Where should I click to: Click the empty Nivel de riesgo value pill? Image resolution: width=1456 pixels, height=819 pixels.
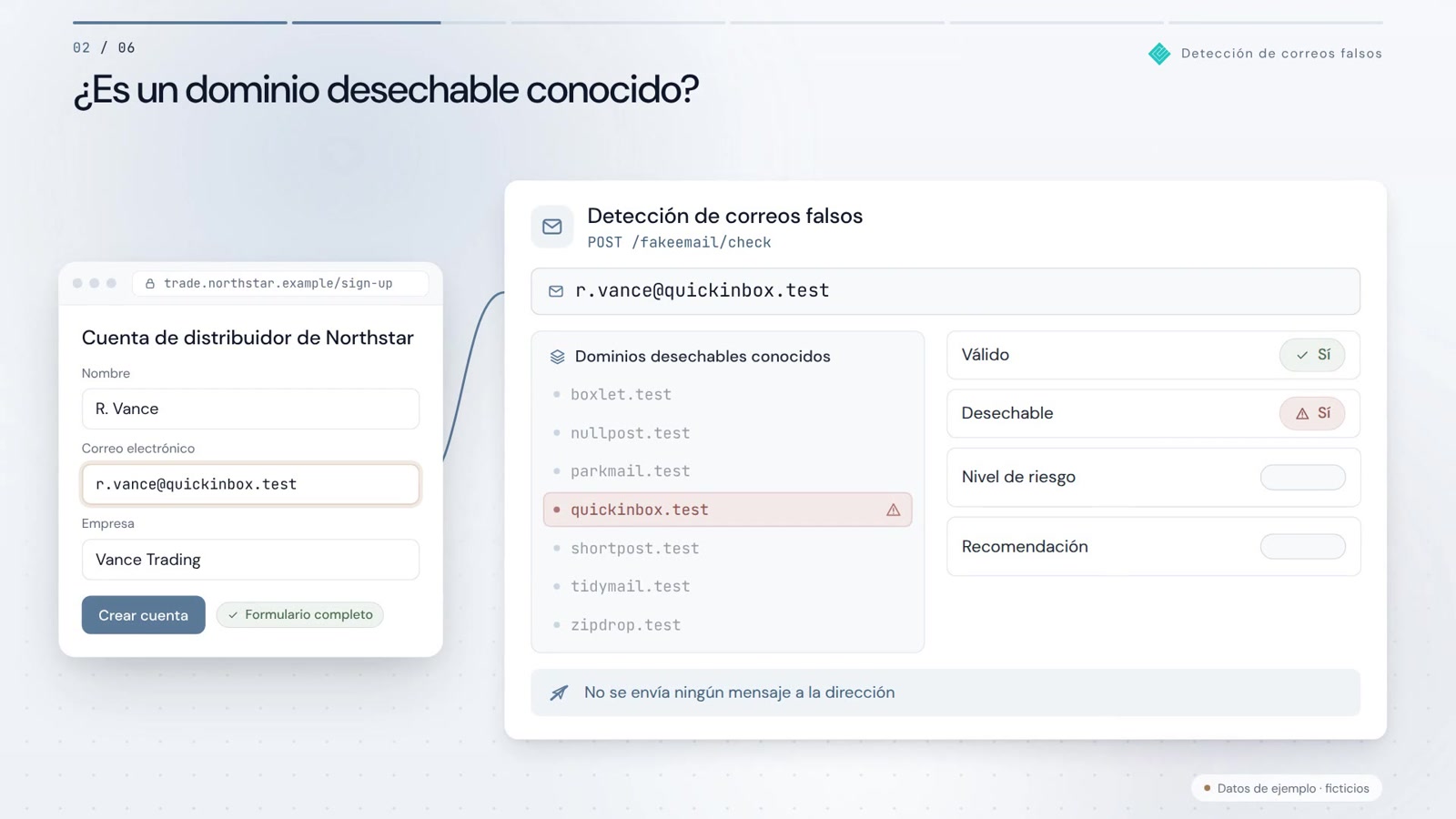1302,477
